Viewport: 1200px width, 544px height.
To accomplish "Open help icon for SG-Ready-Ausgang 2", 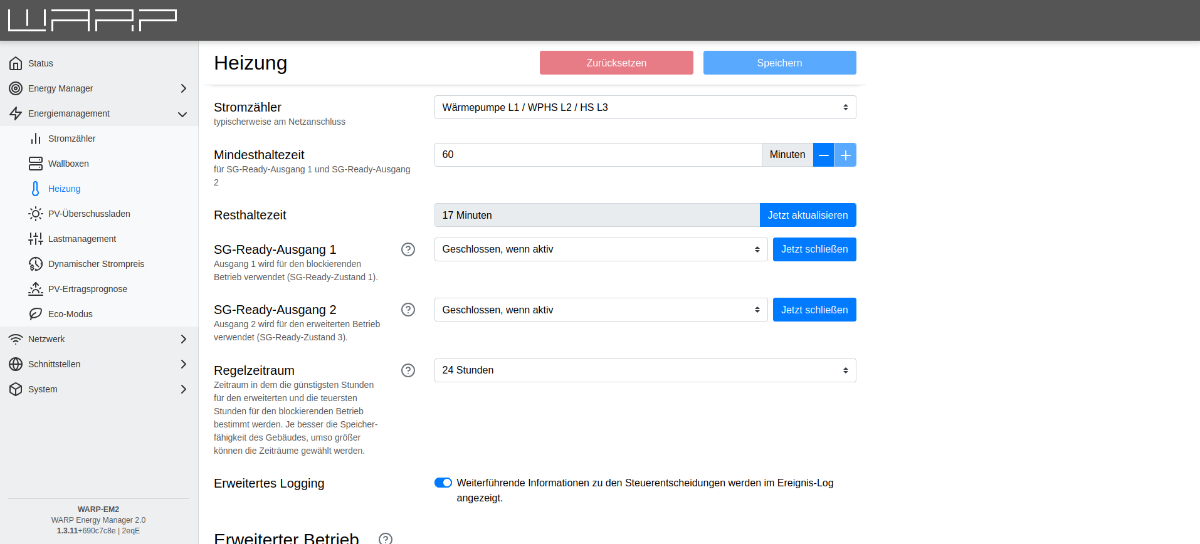I will click(x=408, y=310).
